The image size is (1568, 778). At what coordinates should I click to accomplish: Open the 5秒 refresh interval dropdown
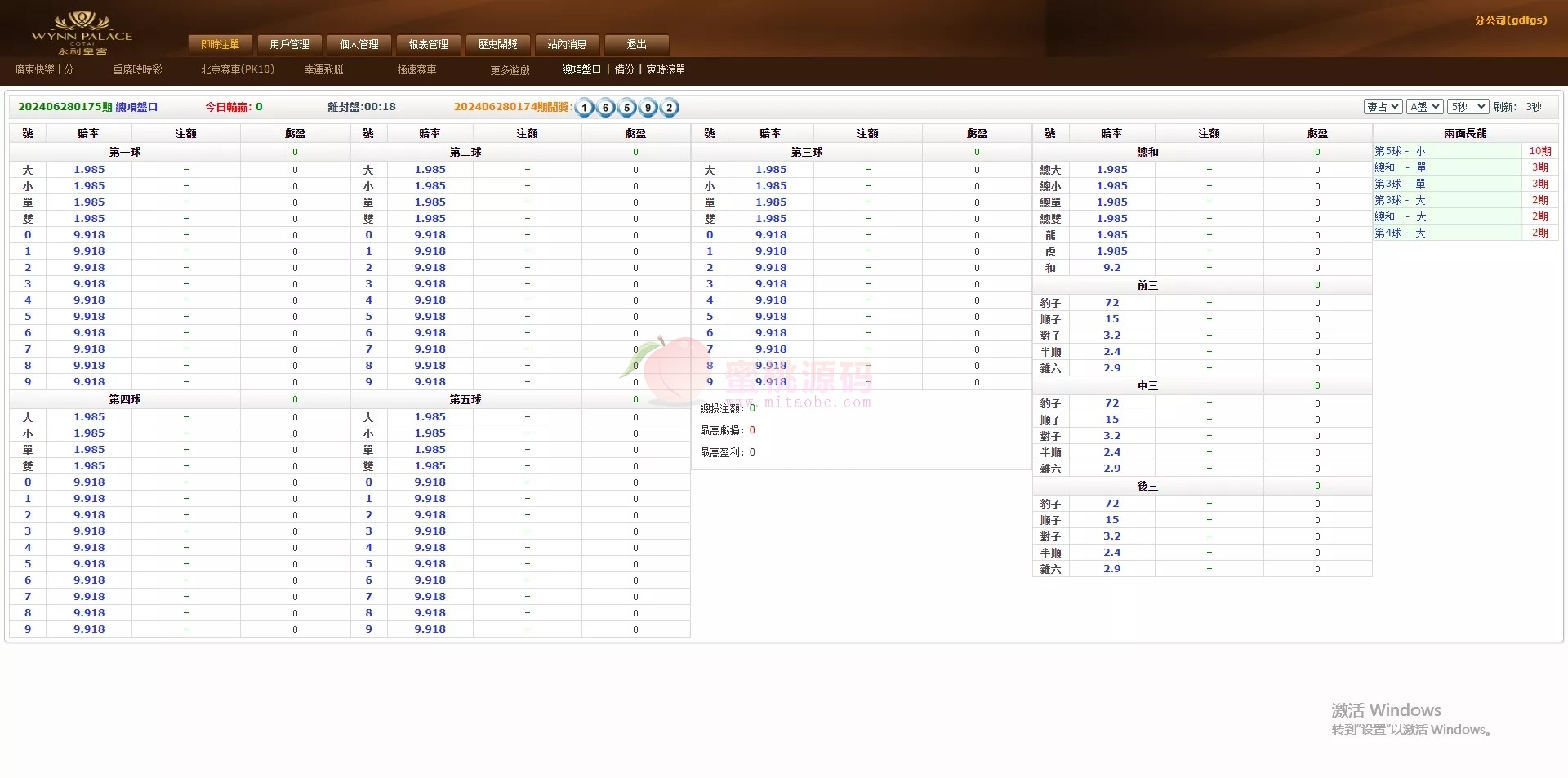(1468, 107)
